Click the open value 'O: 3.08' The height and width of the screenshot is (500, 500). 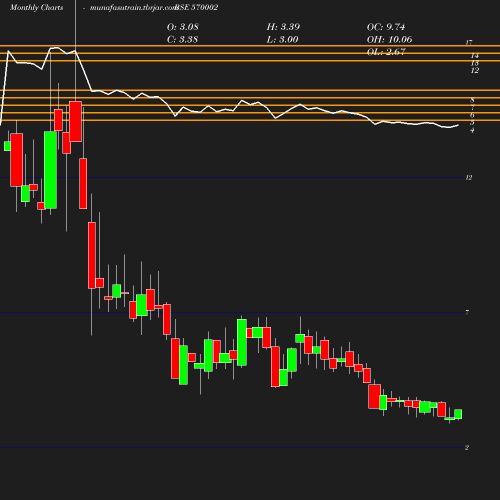click(x=183, y=27)
